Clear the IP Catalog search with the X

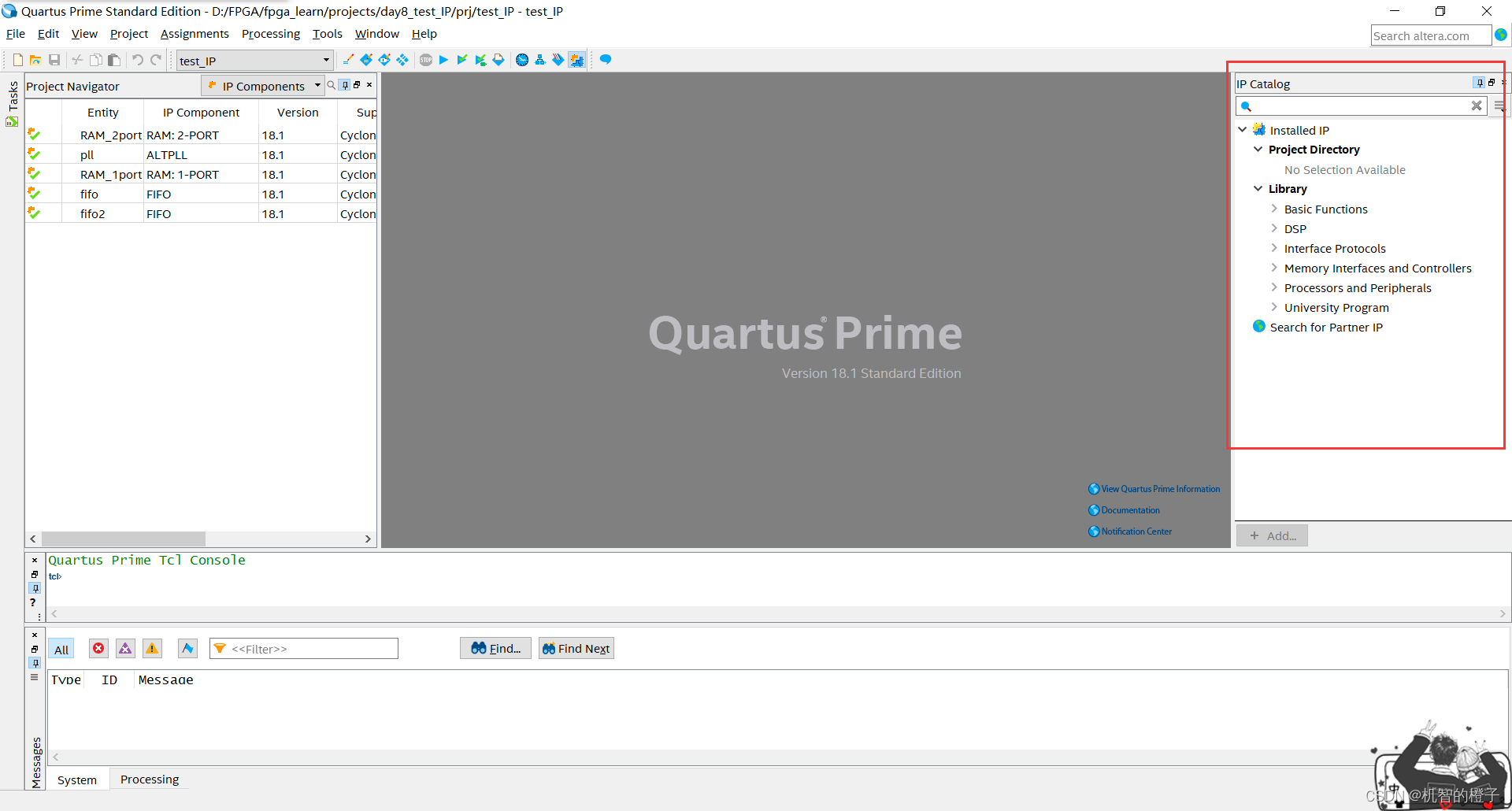1477,106
